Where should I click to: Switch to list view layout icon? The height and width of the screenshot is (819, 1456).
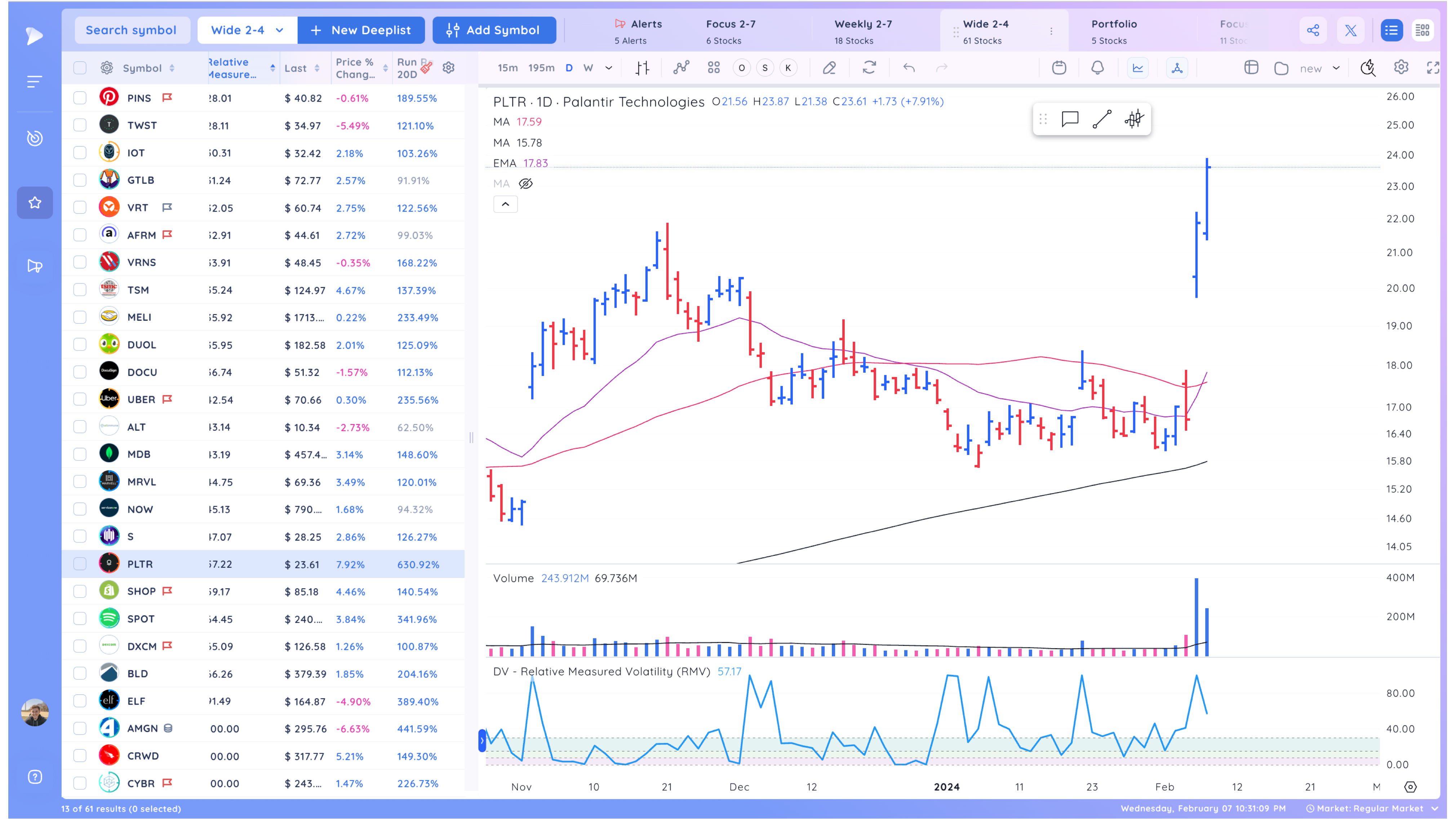(1391, 30)
